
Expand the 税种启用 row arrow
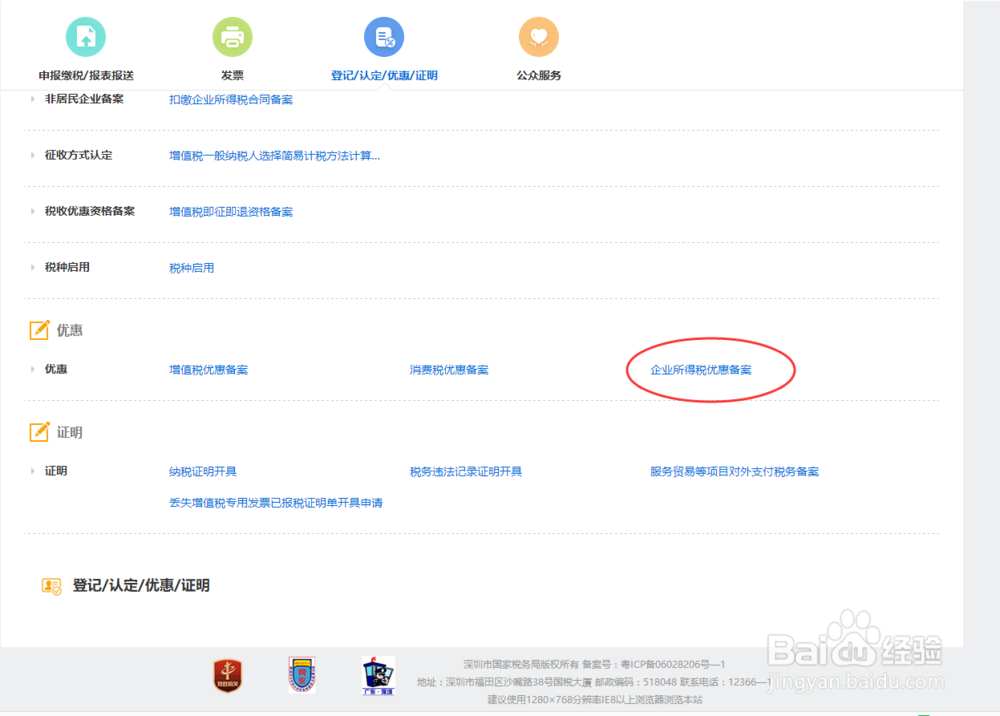(33, 267)
